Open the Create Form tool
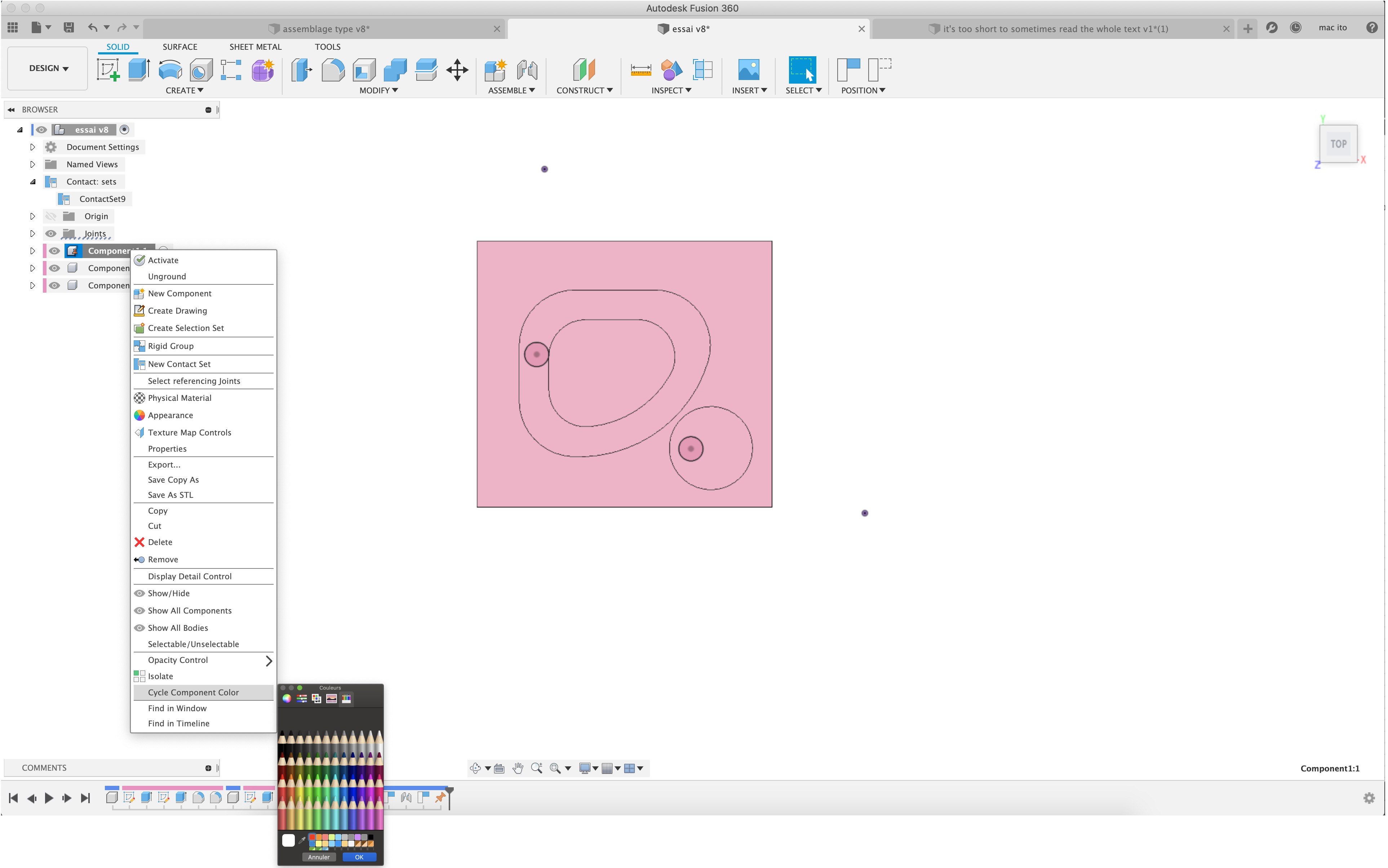The image size is (1388, 868). pyautogui.click(x=262, y=70)
